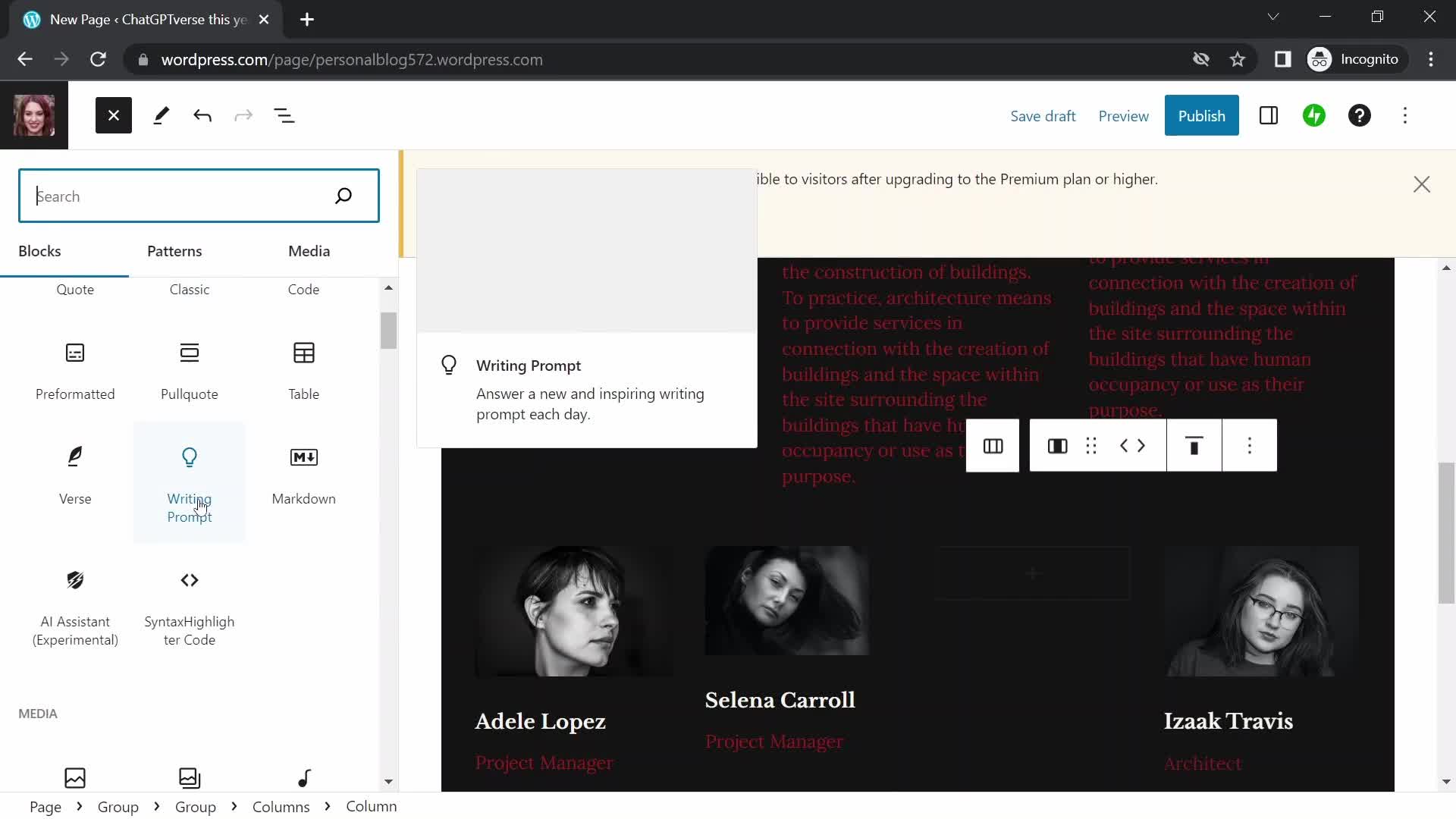The image size is (1456, 819).
Task: Click the user avatar site icon
Action: 34,115
